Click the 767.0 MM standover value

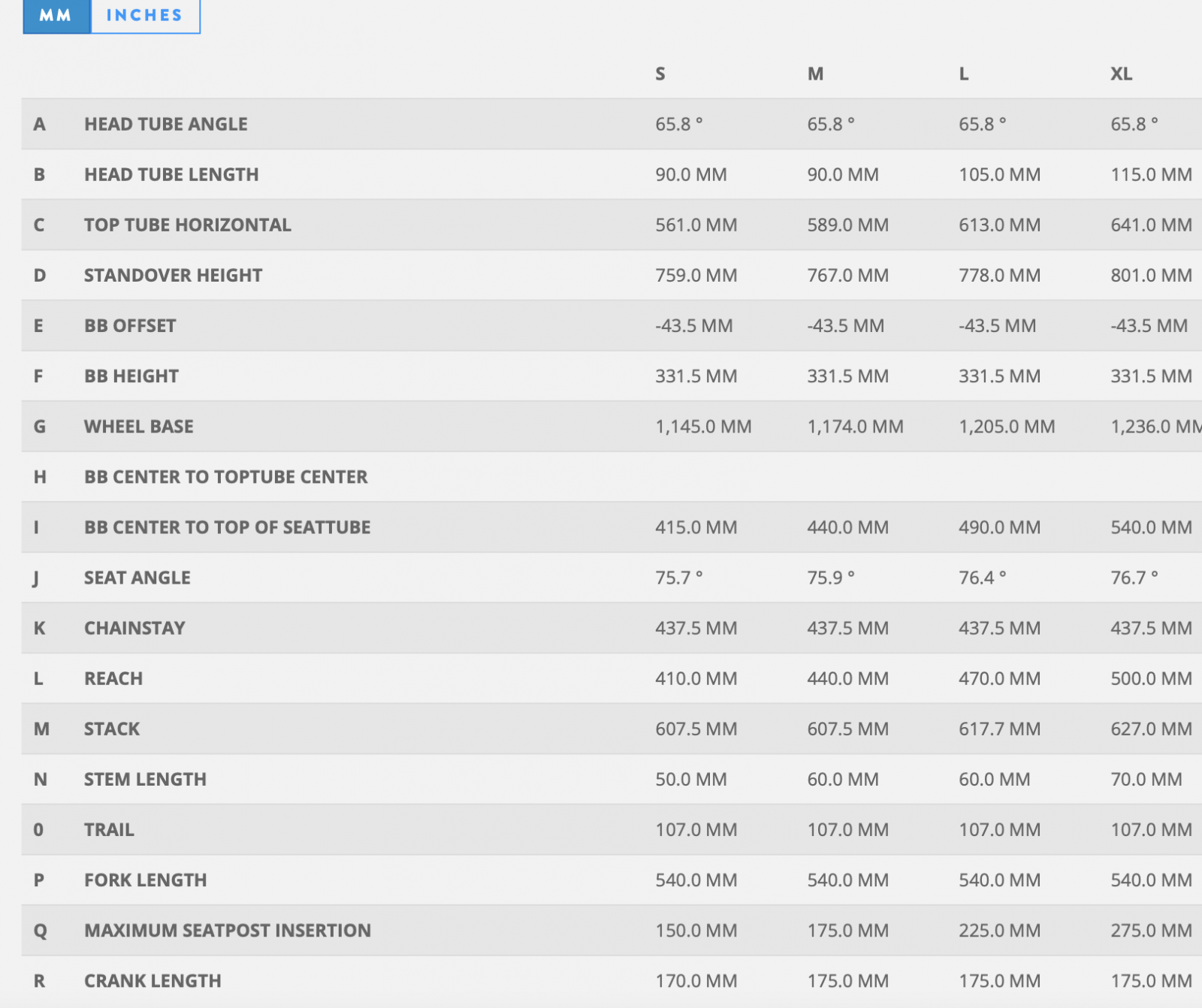point(848,275)
